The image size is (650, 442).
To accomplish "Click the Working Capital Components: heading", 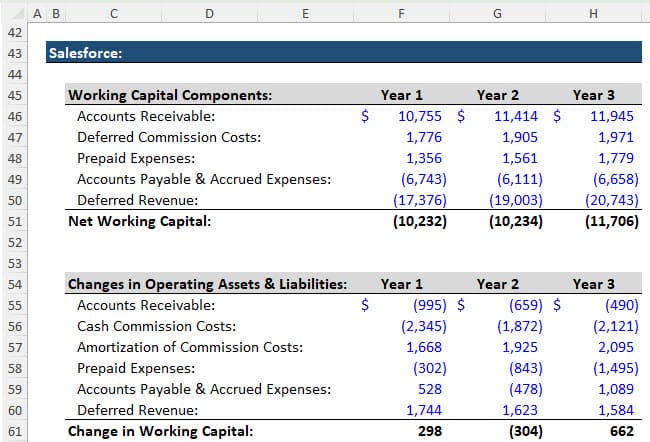I will 170,95.
